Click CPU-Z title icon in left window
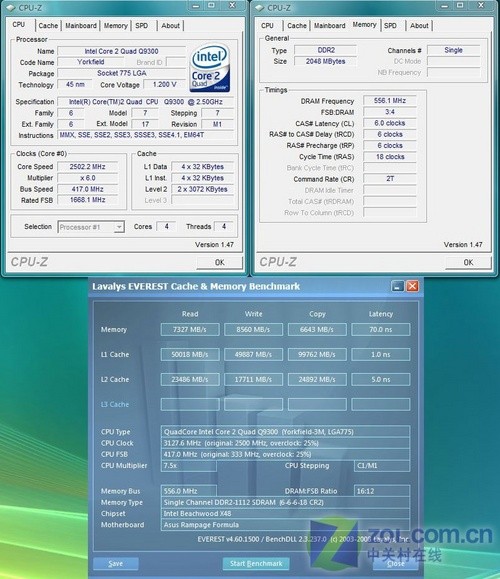 10,8
